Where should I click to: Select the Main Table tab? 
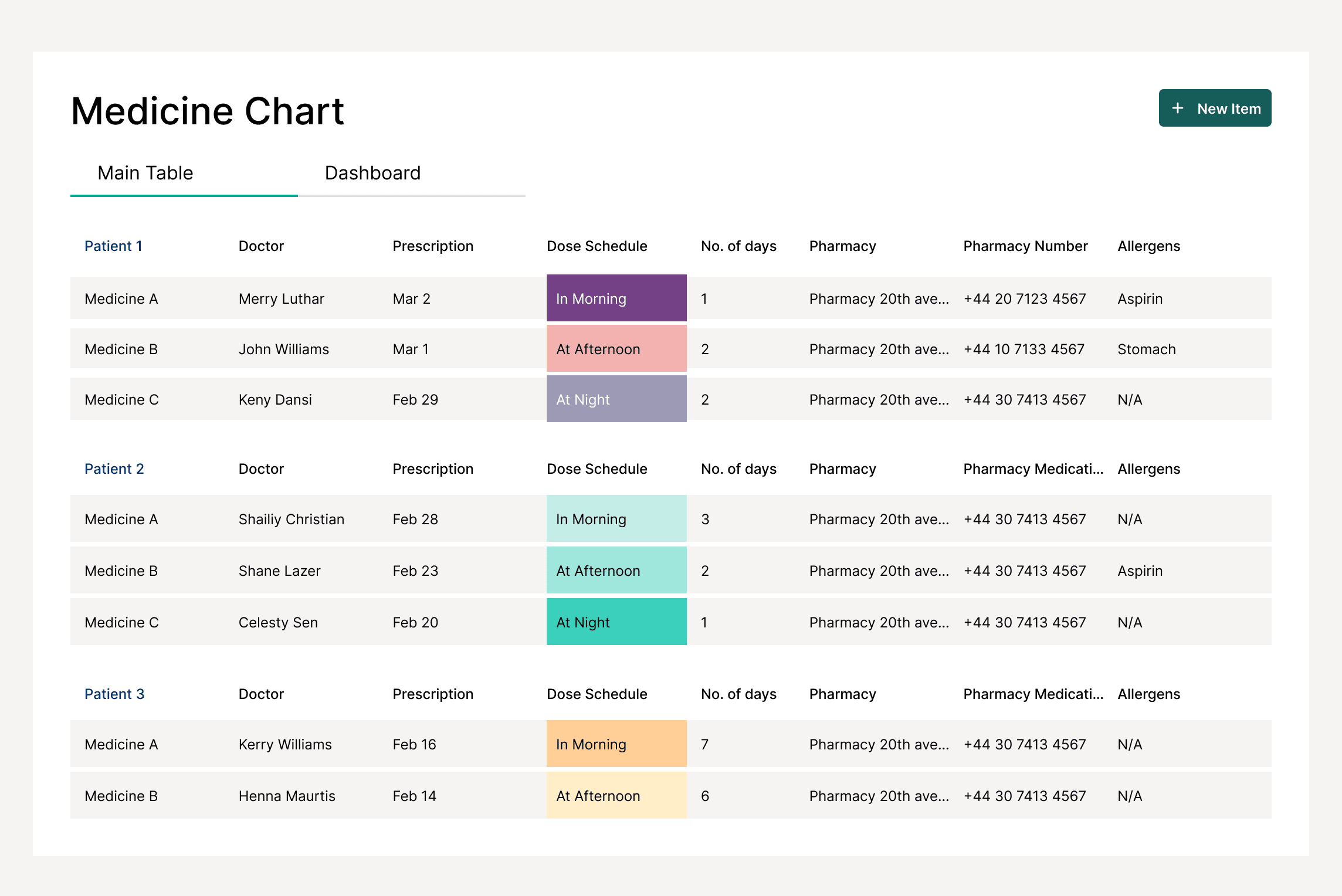click(145, 172)
